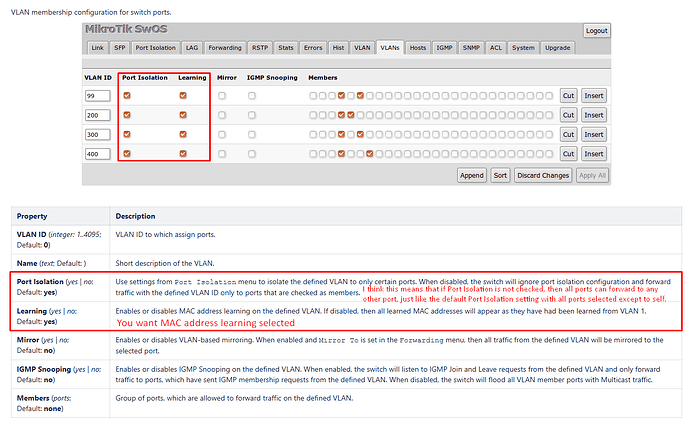Viewport: 690px width, 421px height.
Task: Click the MikroTik SwOS title
Action: (x=126, y=29)
